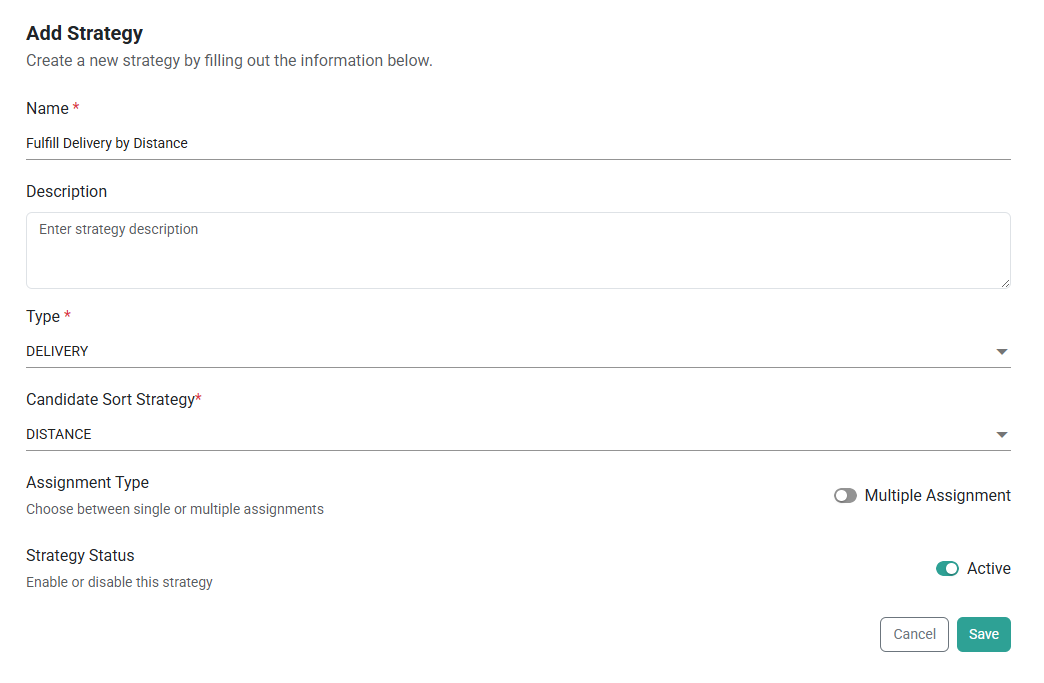
Task: Click the Description label
Action: point(66,191)
